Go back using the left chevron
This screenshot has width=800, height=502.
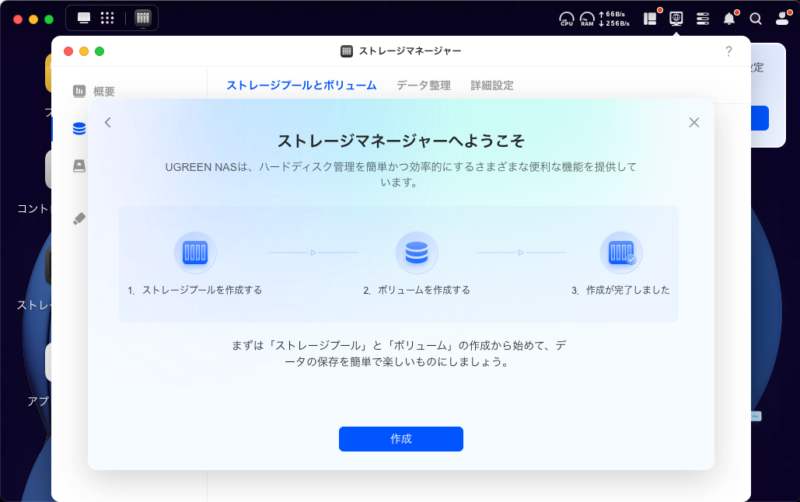click(108, 122)
